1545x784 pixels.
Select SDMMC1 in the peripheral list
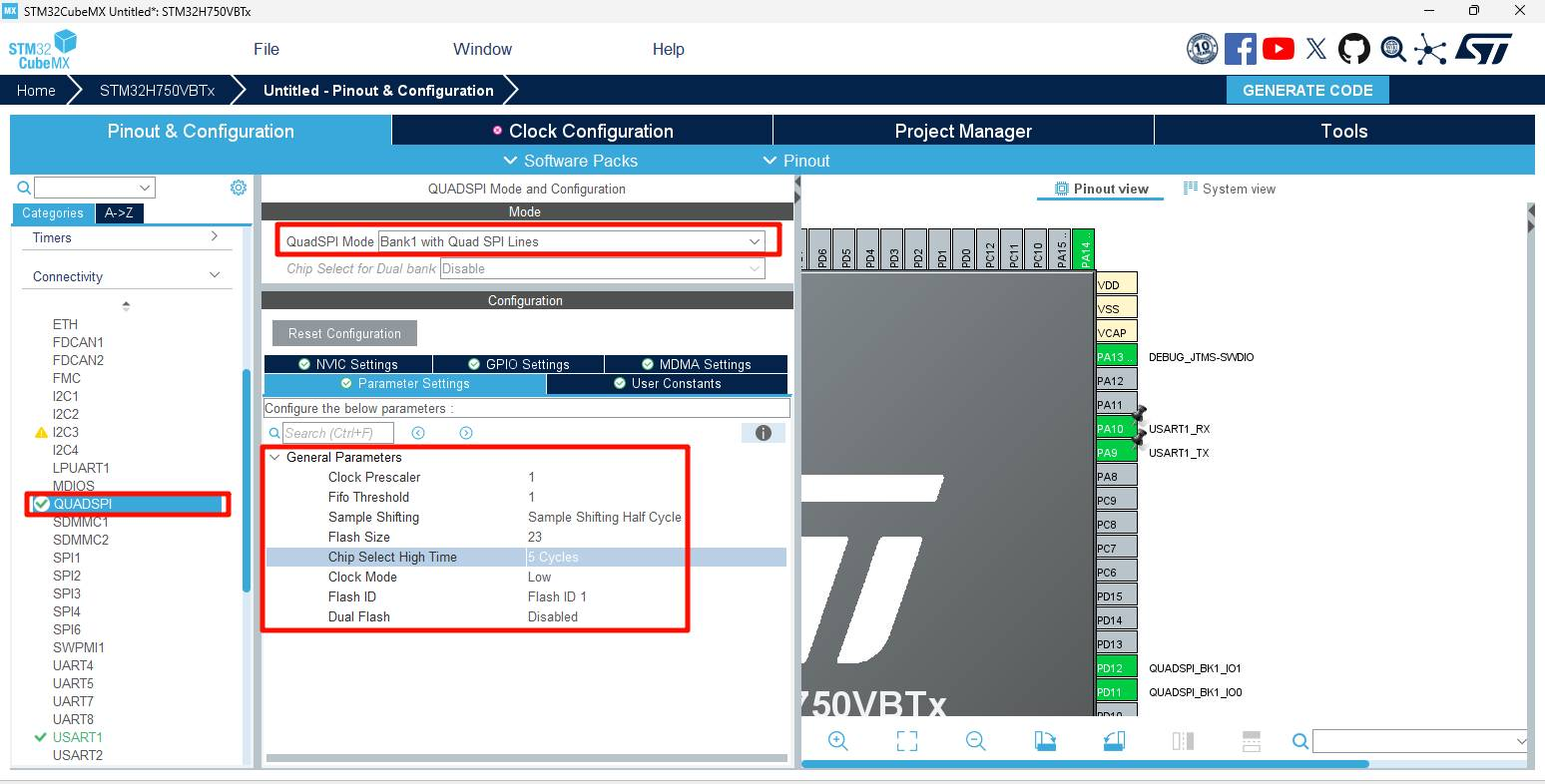tap(80, 522)
